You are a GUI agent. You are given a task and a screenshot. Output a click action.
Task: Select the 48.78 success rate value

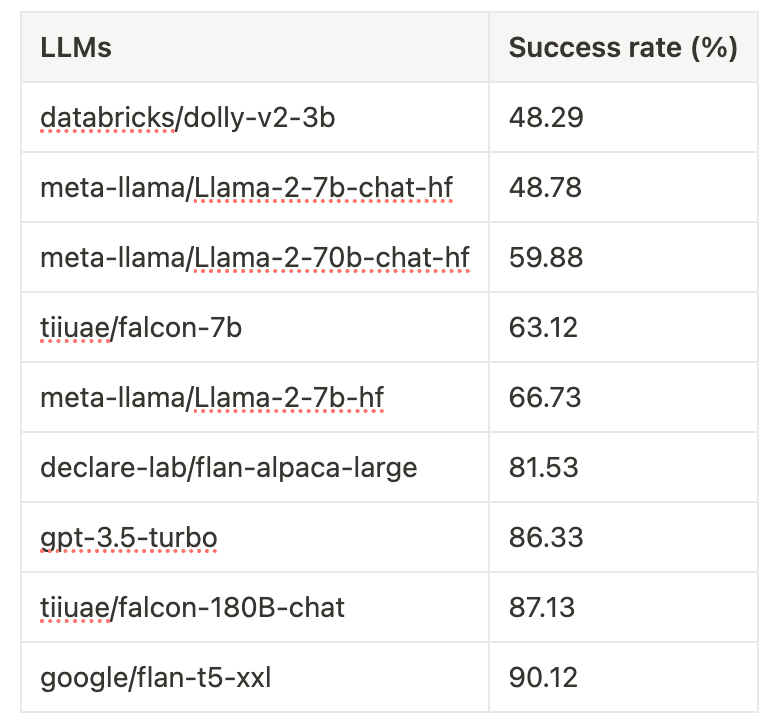point(545,188)
